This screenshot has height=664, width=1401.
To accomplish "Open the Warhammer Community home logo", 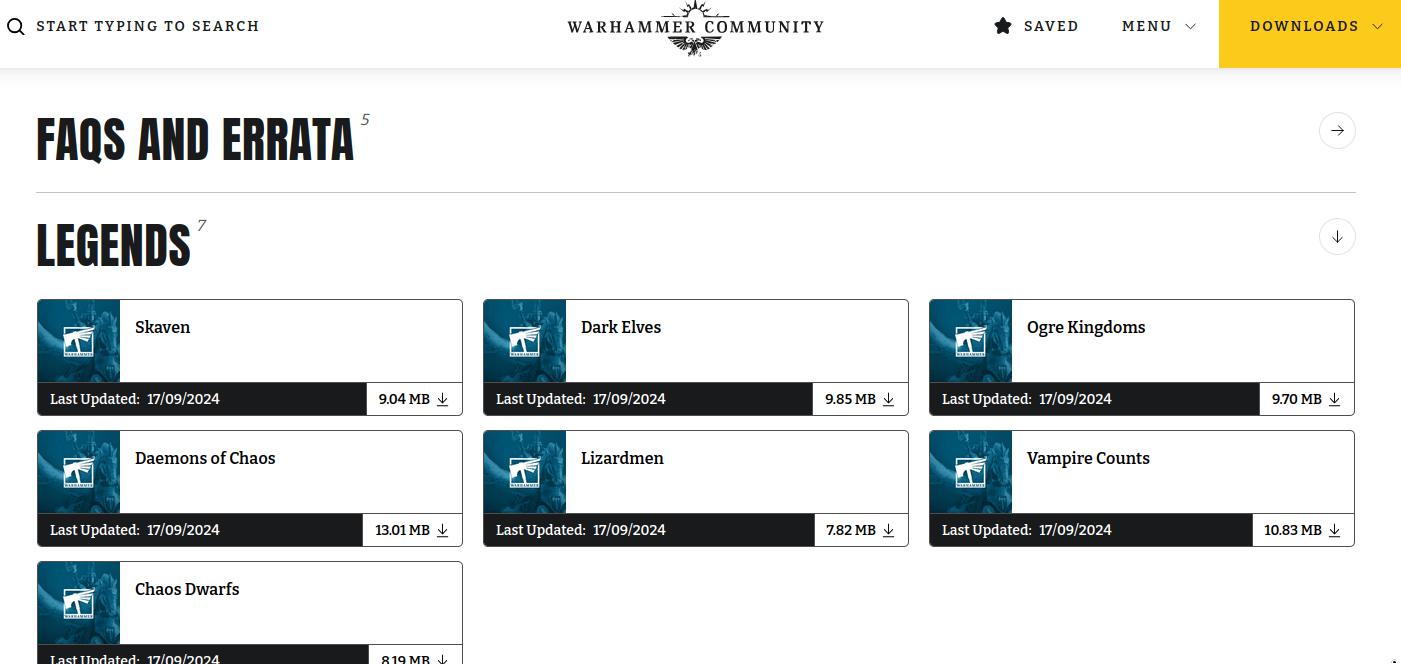I will [695, 28].
